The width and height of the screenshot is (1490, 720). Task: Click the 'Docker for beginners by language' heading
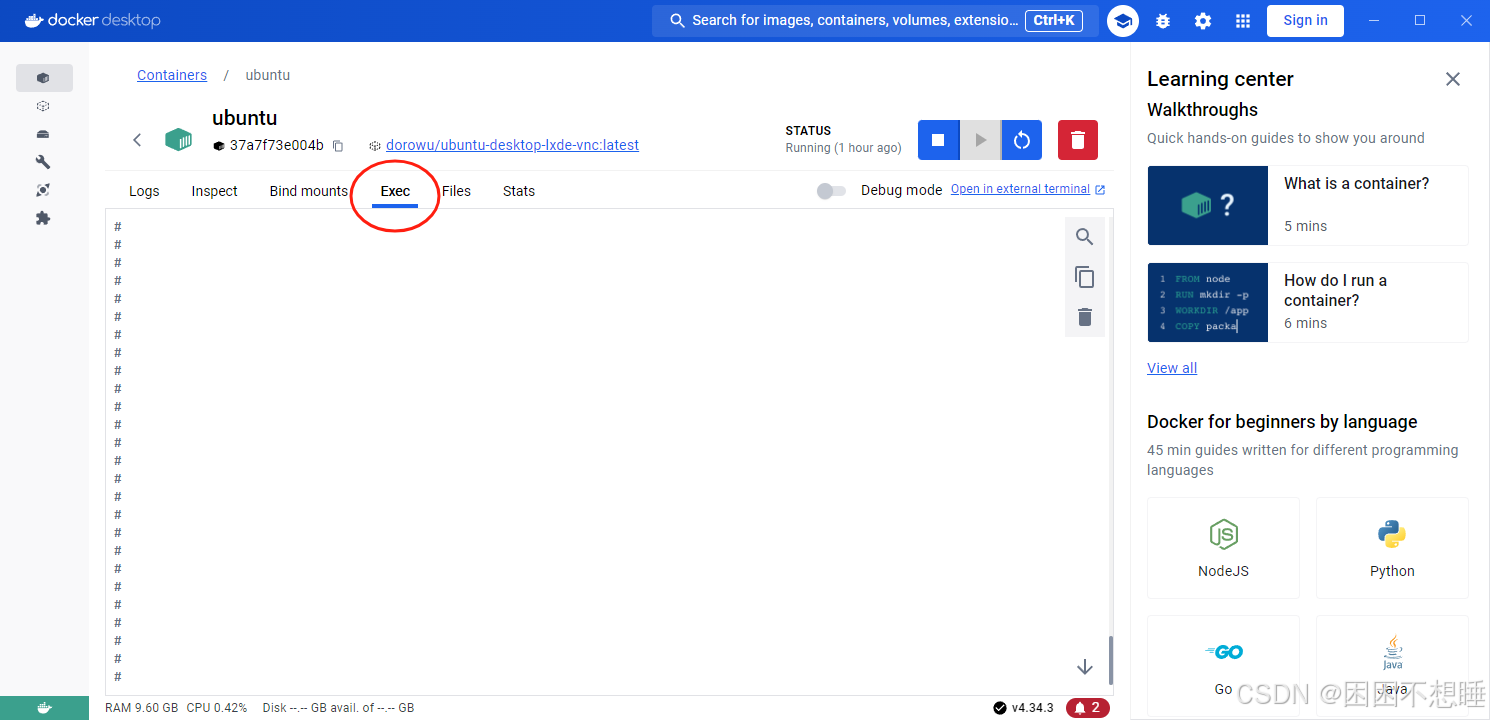point(1282,422)
